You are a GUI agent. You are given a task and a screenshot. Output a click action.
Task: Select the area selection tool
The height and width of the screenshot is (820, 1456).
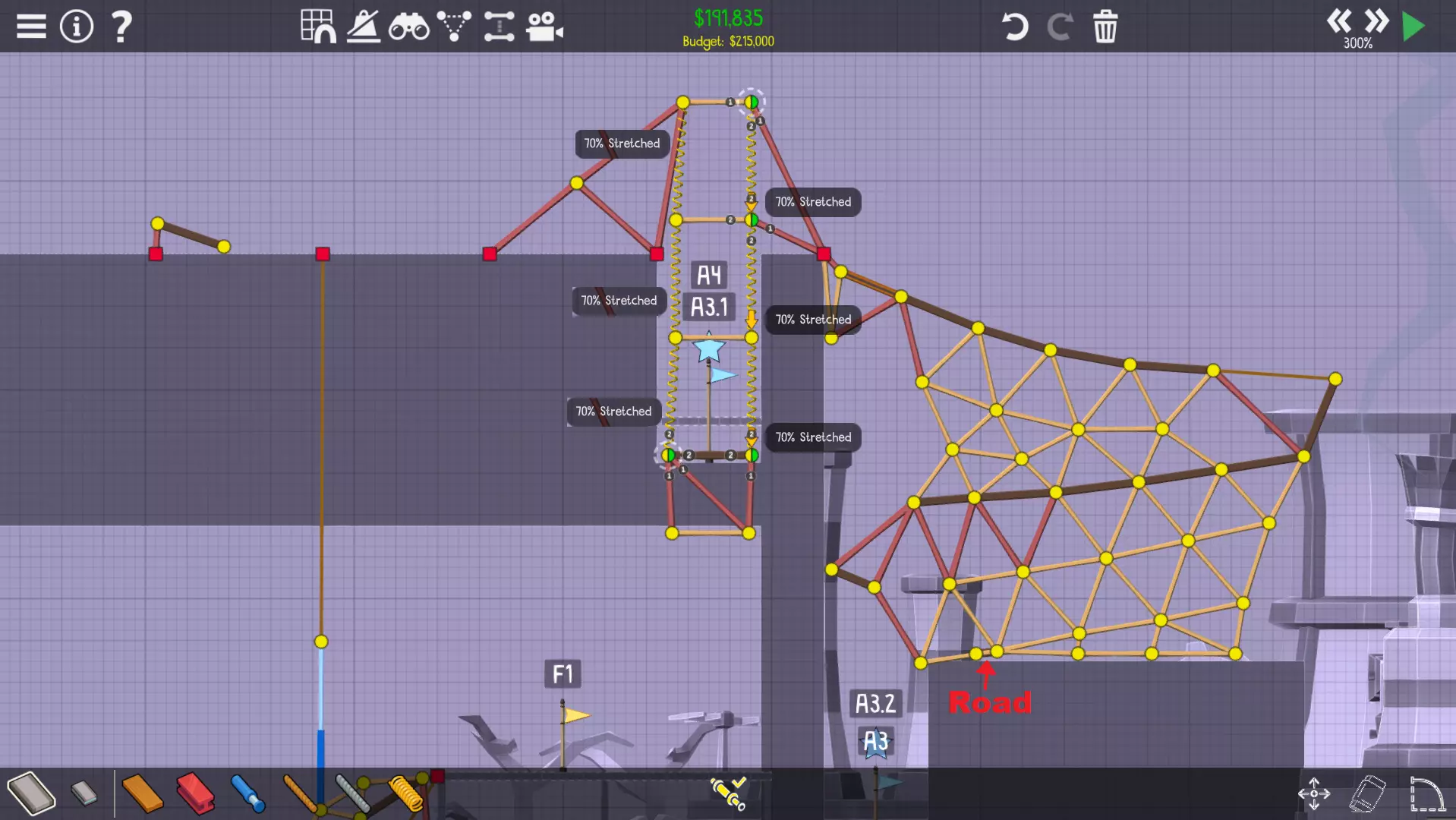coord(1426,793)
